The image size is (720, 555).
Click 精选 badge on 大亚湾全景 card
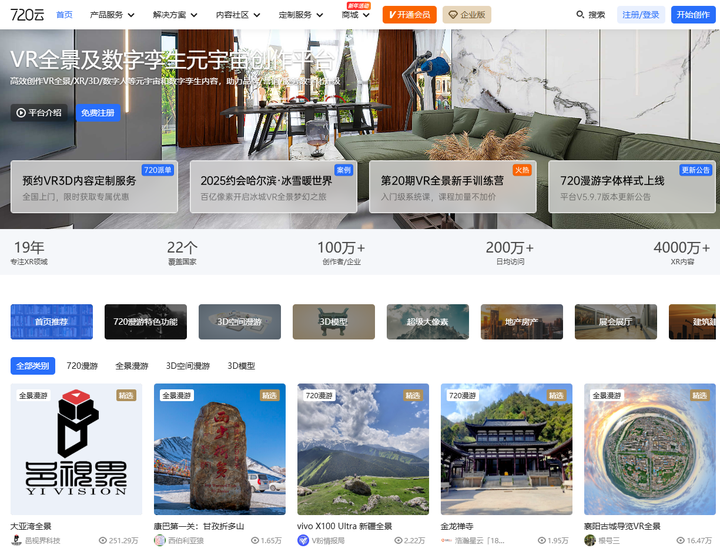pos(126,395)
